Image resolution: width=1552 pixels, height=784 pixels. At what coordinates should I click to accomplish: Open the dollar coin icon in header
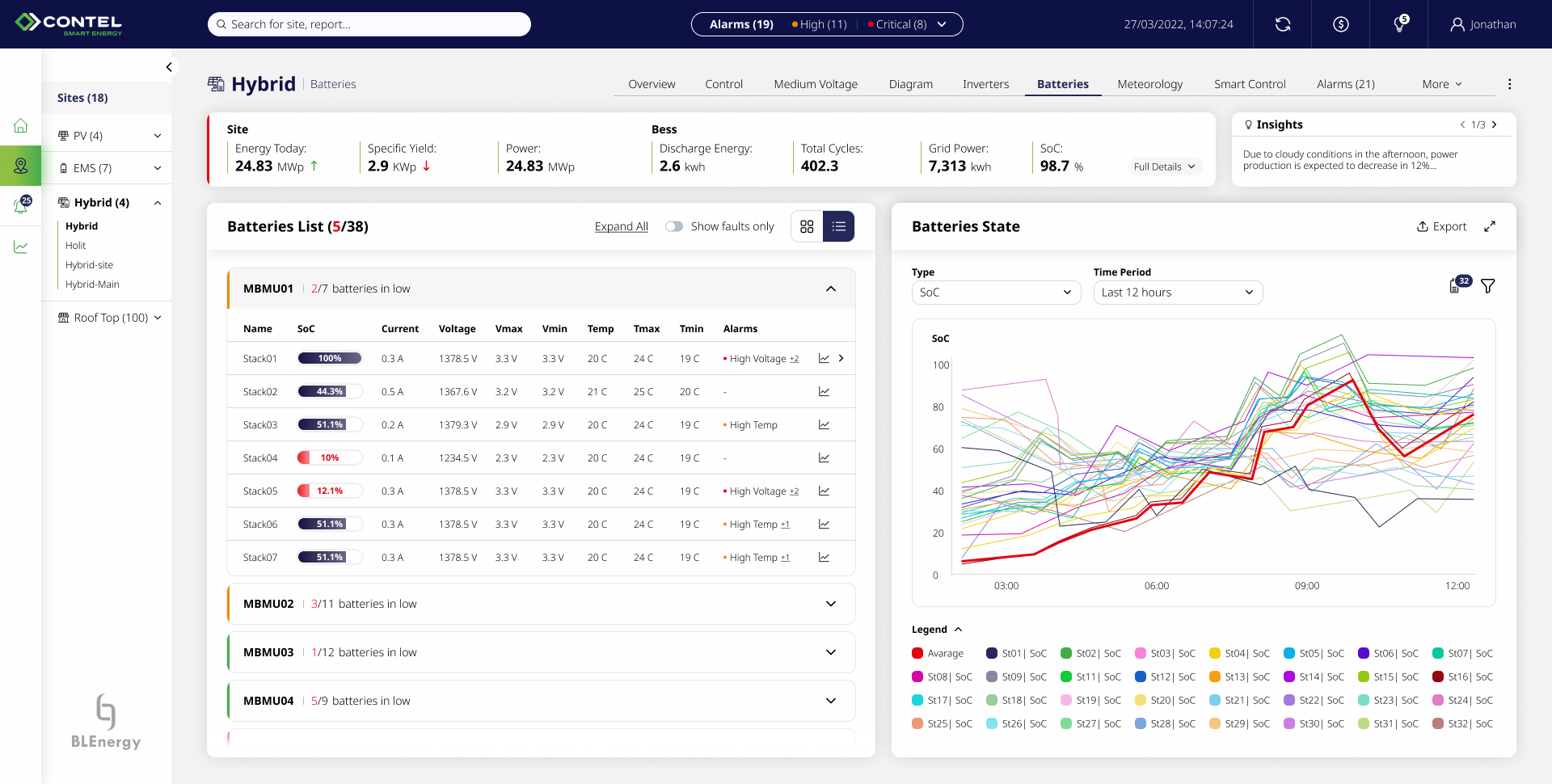pyautogui.click(x=1341, y=24)
